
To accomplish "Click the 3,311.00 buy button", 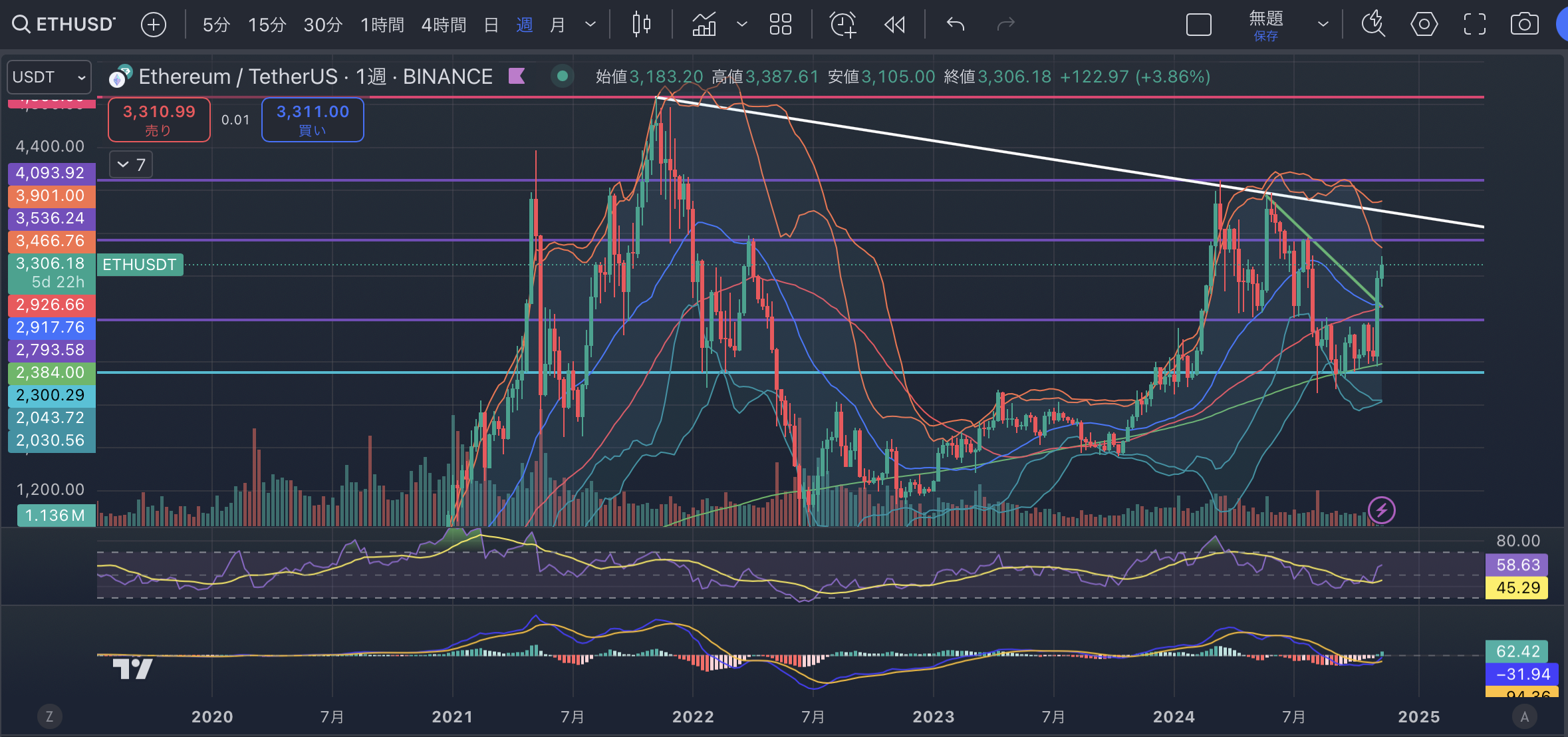I will (313, 120).
